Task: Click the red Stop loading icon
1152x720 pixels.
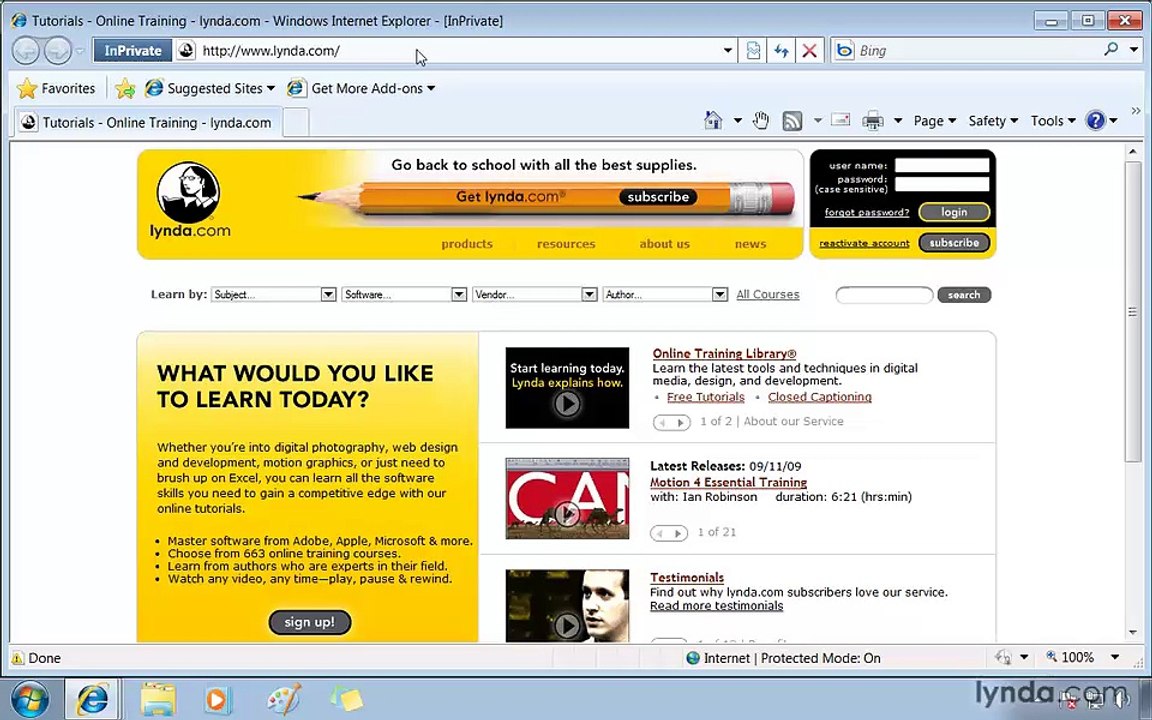Action: pyautogui.click(x=809, y=51)
